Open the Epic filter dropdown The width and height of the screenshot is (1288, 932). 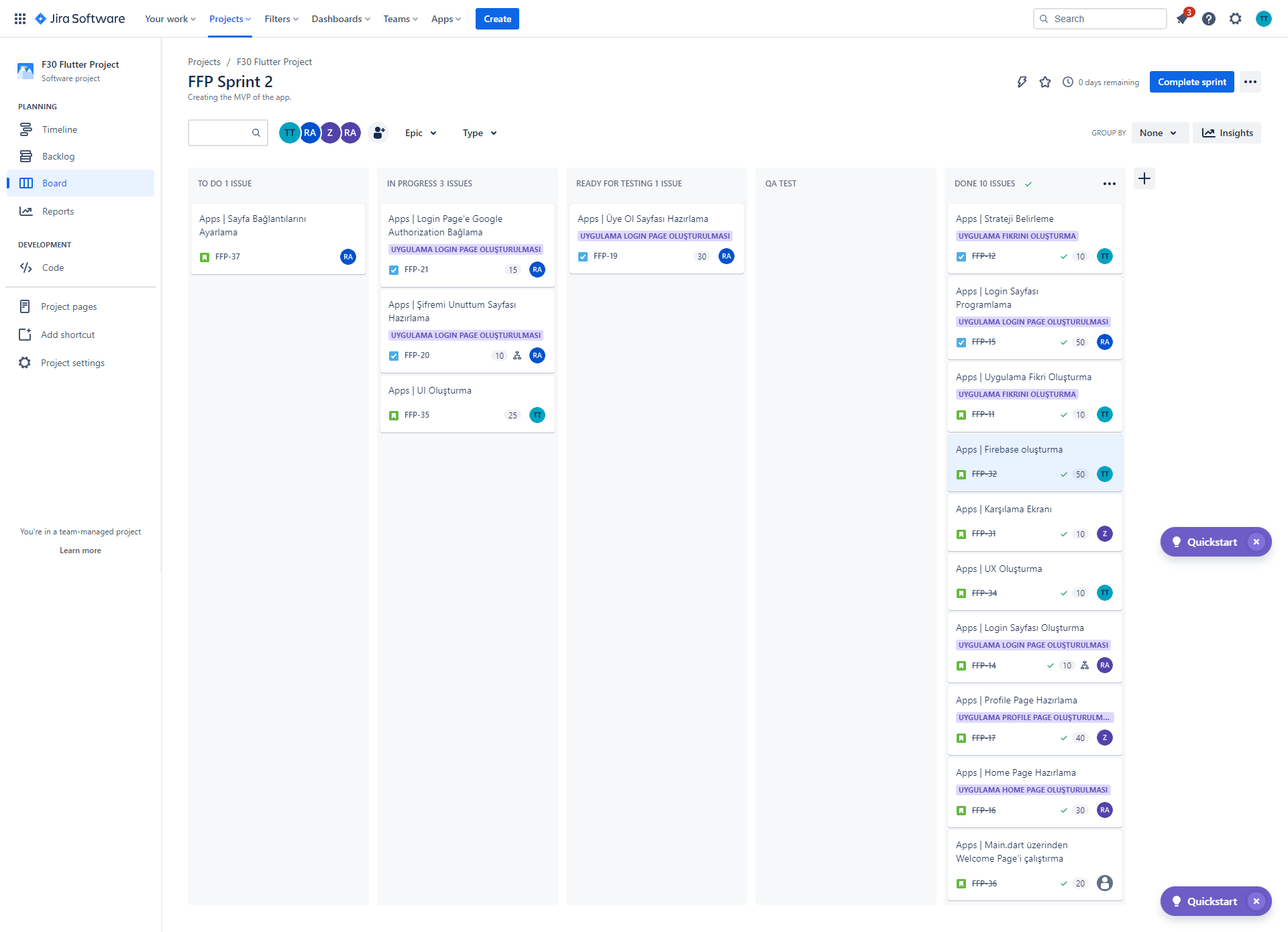click(x=420, y=133)
